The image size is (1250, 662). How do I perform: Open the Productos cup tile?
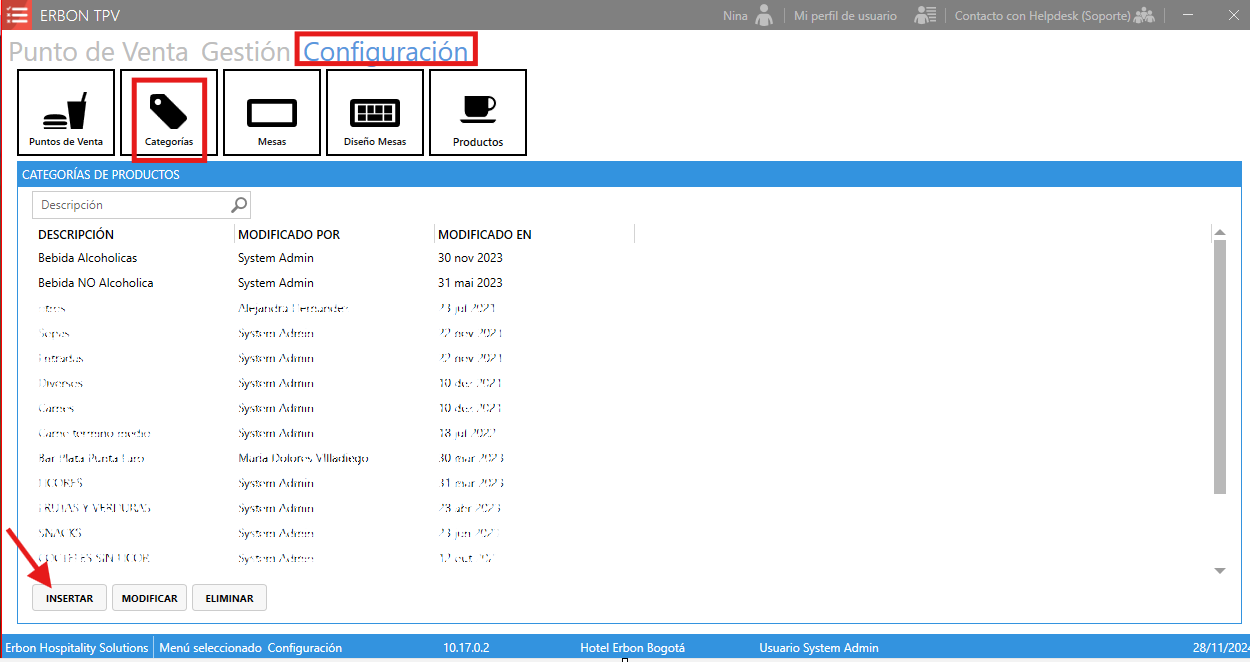pos(478,113)
